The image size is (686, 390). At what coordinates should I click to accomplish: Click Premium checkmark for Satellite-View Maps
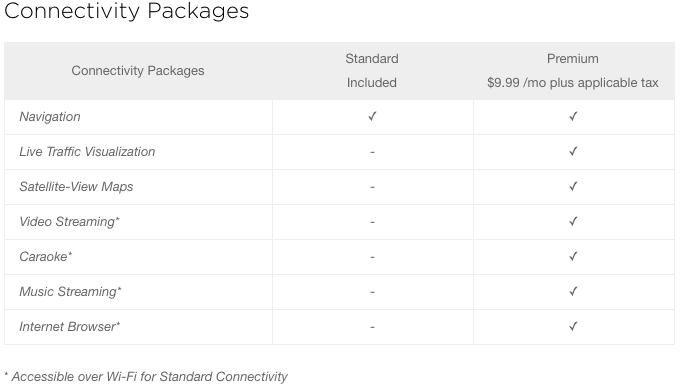pyautogui.click(x=573, y=186)
